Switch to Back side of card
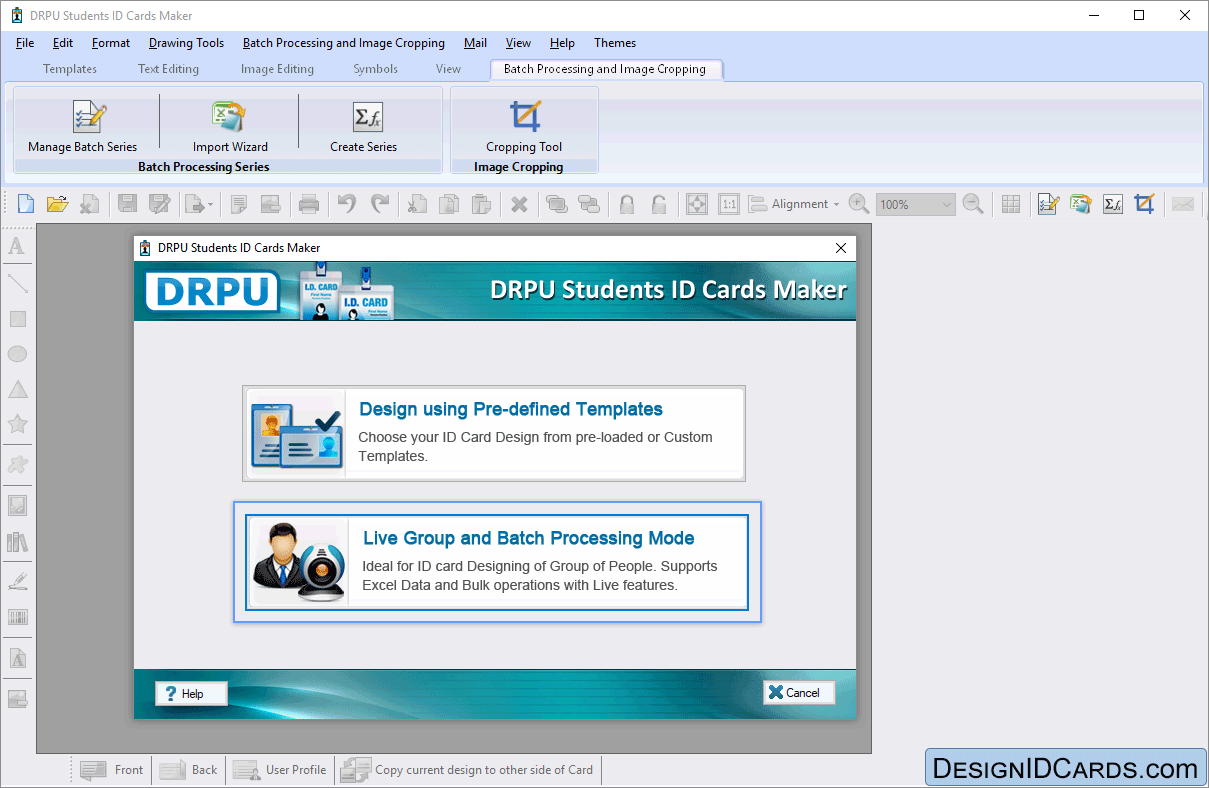 (189, 770)
